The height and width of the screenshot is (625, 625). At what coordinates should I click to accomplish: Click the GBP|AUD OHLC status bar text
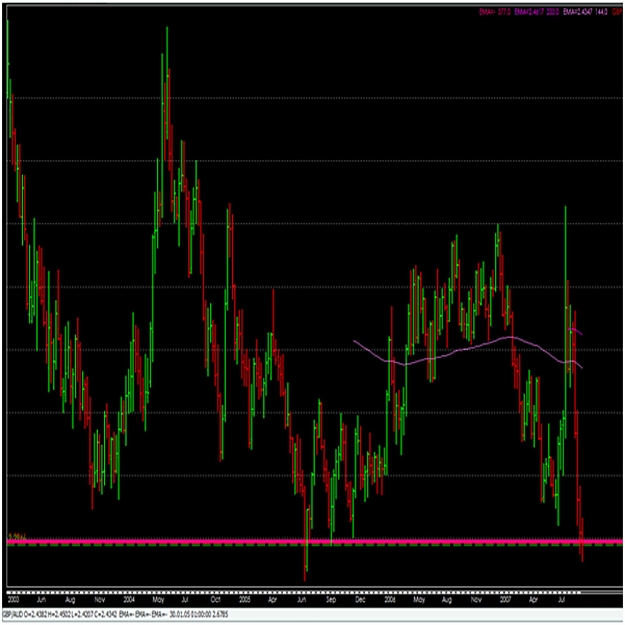[x=60, y=614]
